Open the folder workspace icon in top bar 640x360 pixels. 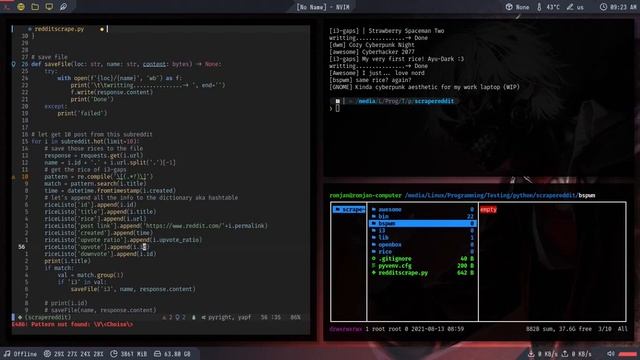[x=35, y=7]
